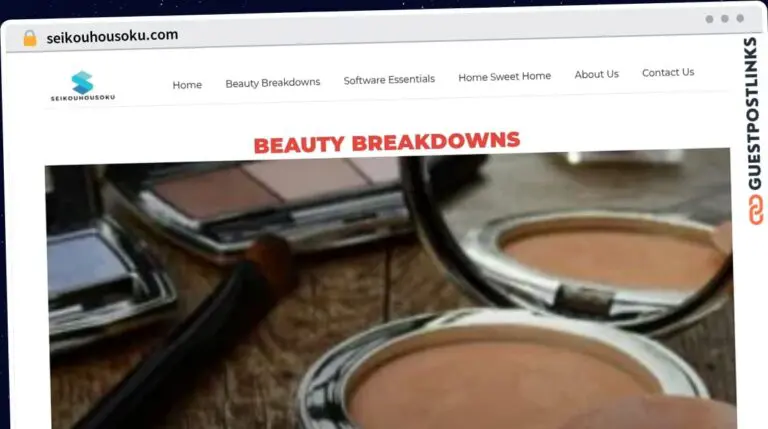
Task: Click the seikouhousoku.com address bar
Action: [x=112, y=36]
